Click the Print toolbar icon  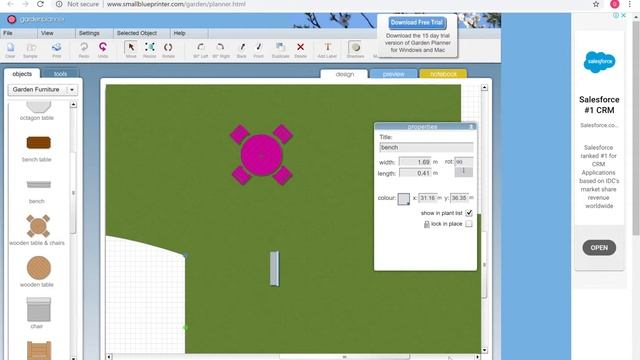(56, 50)
